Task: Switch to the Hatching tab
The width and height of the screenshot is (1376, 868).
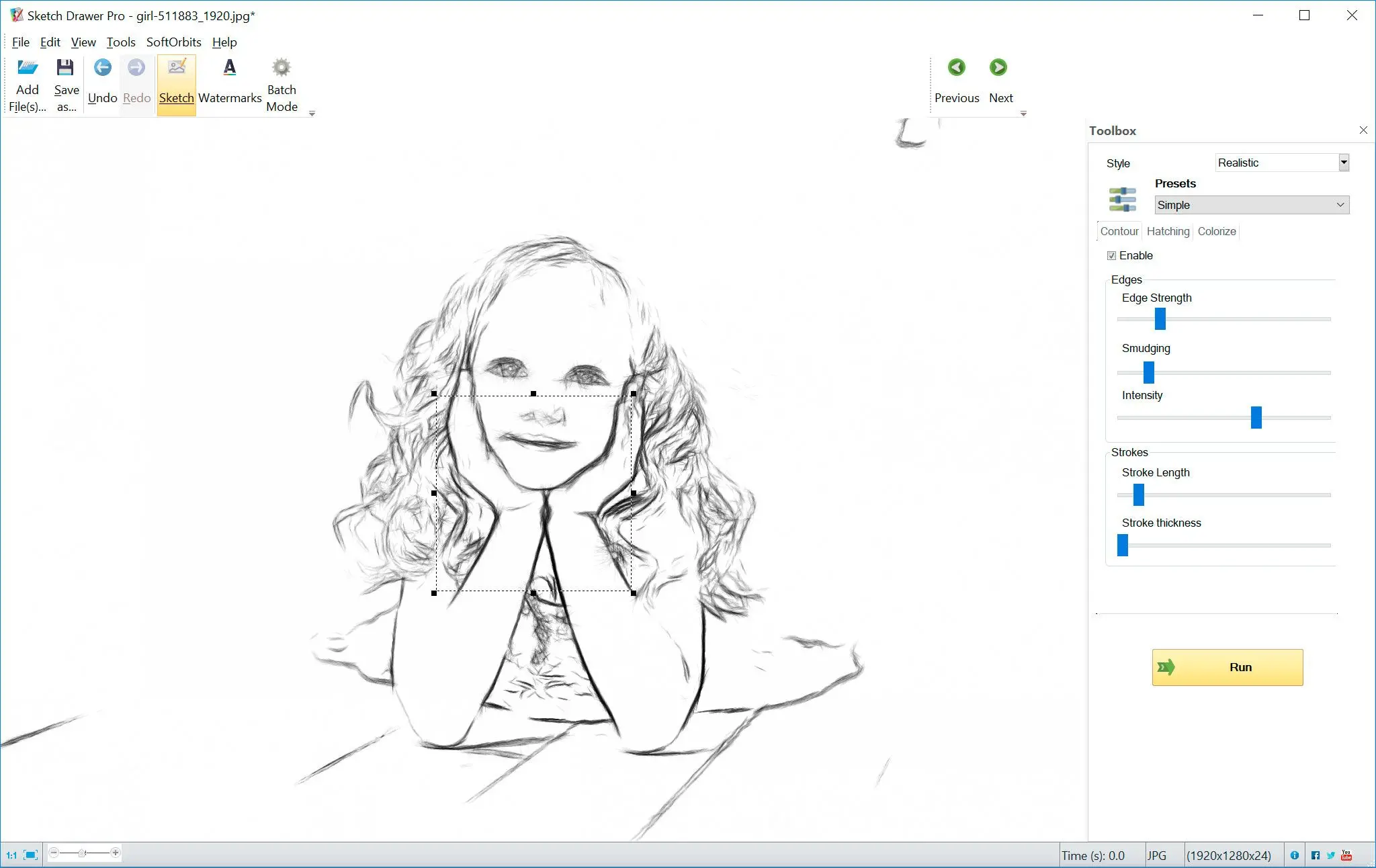Action: click(x=1167, y=231)
